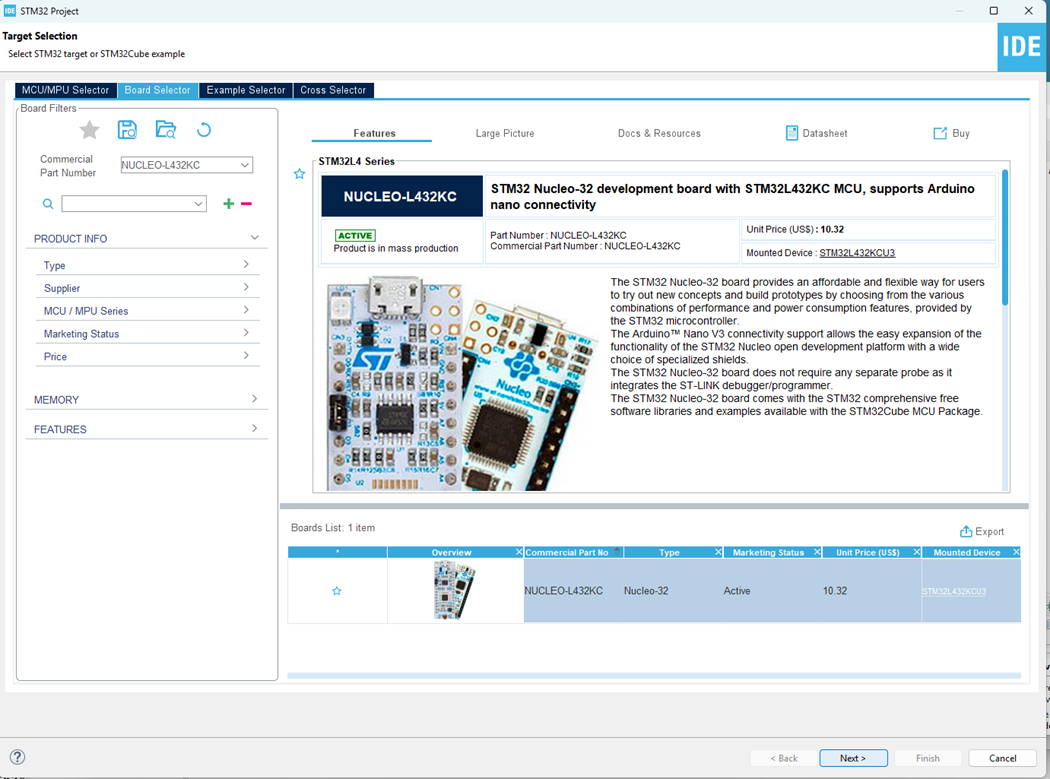Viewport: 1050px width, 779px height.
Task: Click the blue vertical scrollbar in the features panel
Action: tap(1004, 238)
